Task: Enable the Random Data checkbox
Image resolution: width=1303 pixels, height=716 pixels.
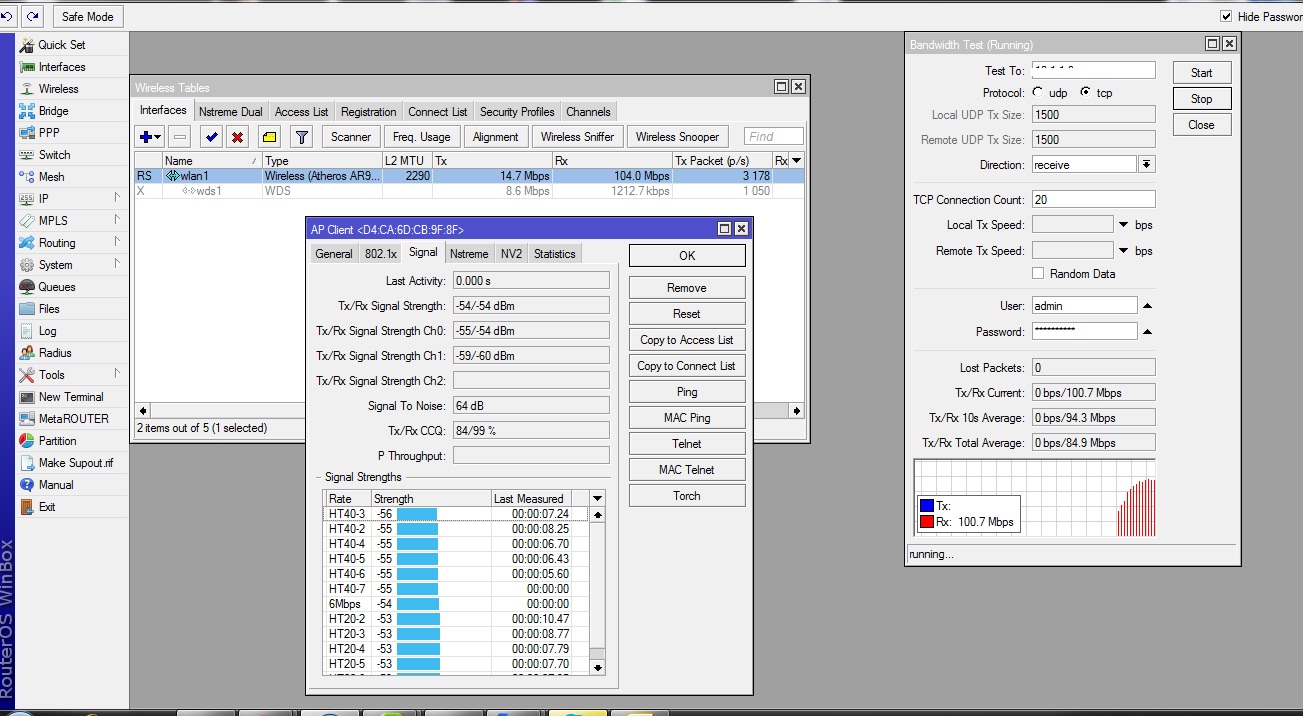Action: click(1038, 274)
